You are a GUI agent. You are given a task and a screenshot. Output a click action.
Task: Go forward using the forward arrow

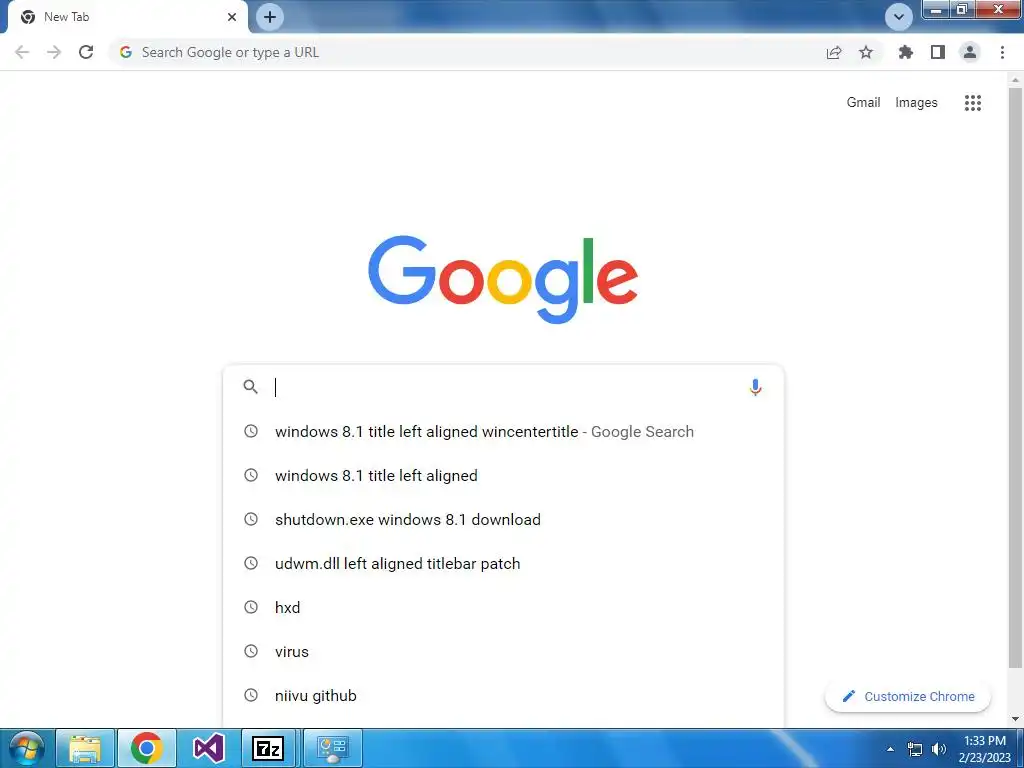[54, 52]
